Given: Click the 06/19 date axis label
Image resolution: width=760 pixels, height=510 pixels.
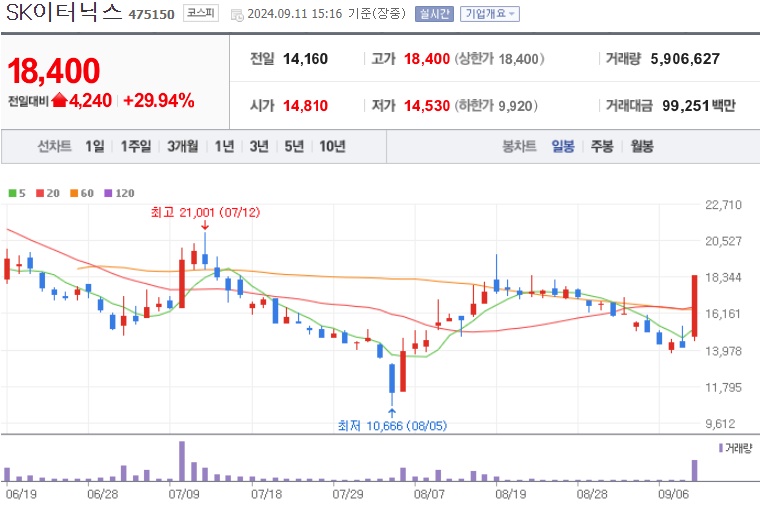Looking at the screenshot, I should [x=21, y=494].
